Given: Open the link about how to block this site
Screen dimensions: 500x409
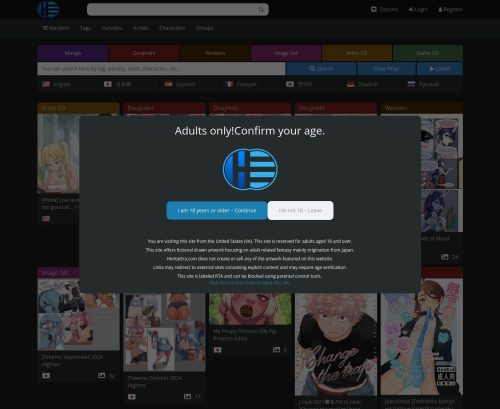Looking at the screenshot, I should coord(249,283).
